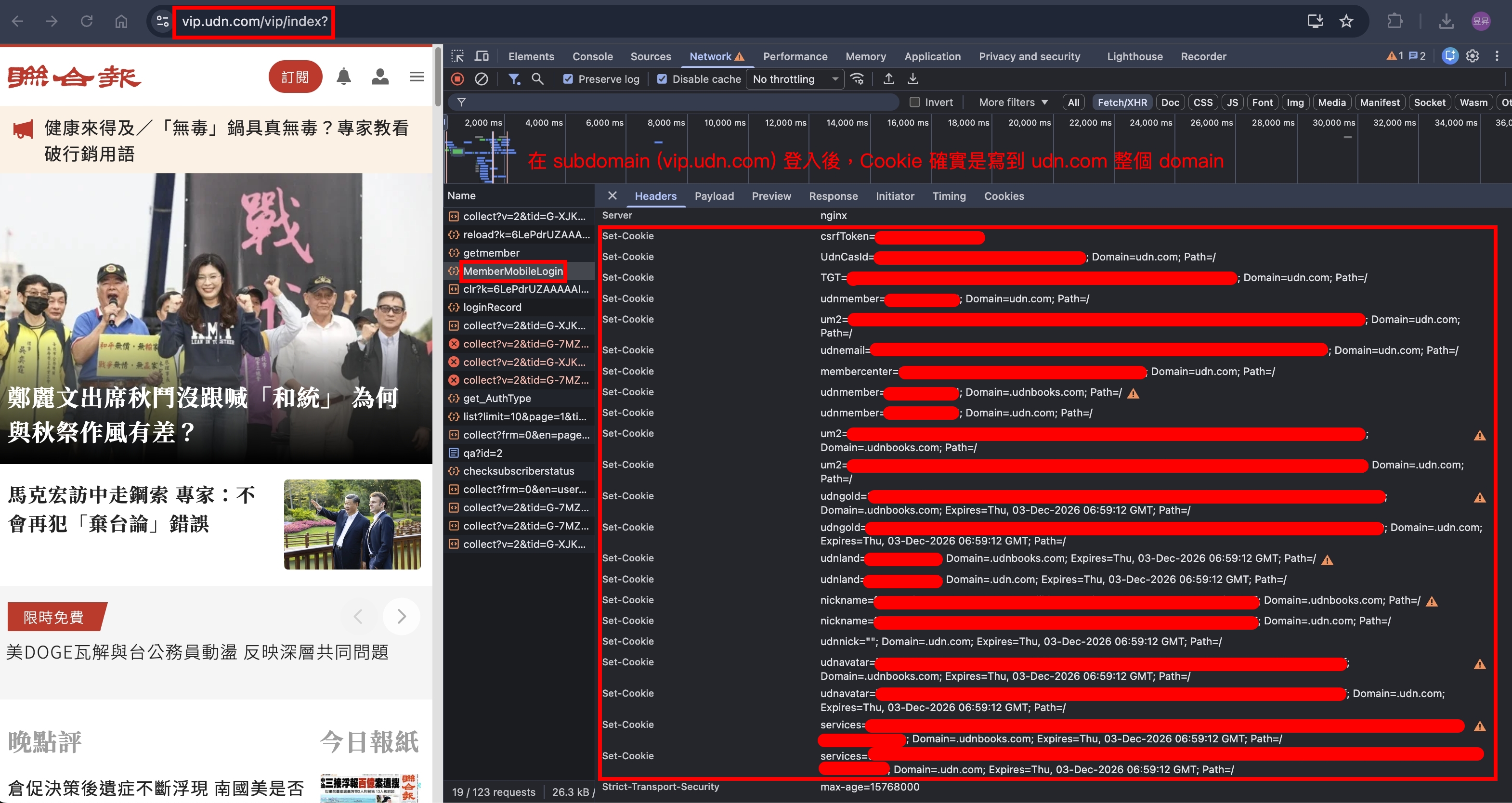1512x803 pixels.
Task: Open the No throttling dropdown
Action: tap(795, 79)
